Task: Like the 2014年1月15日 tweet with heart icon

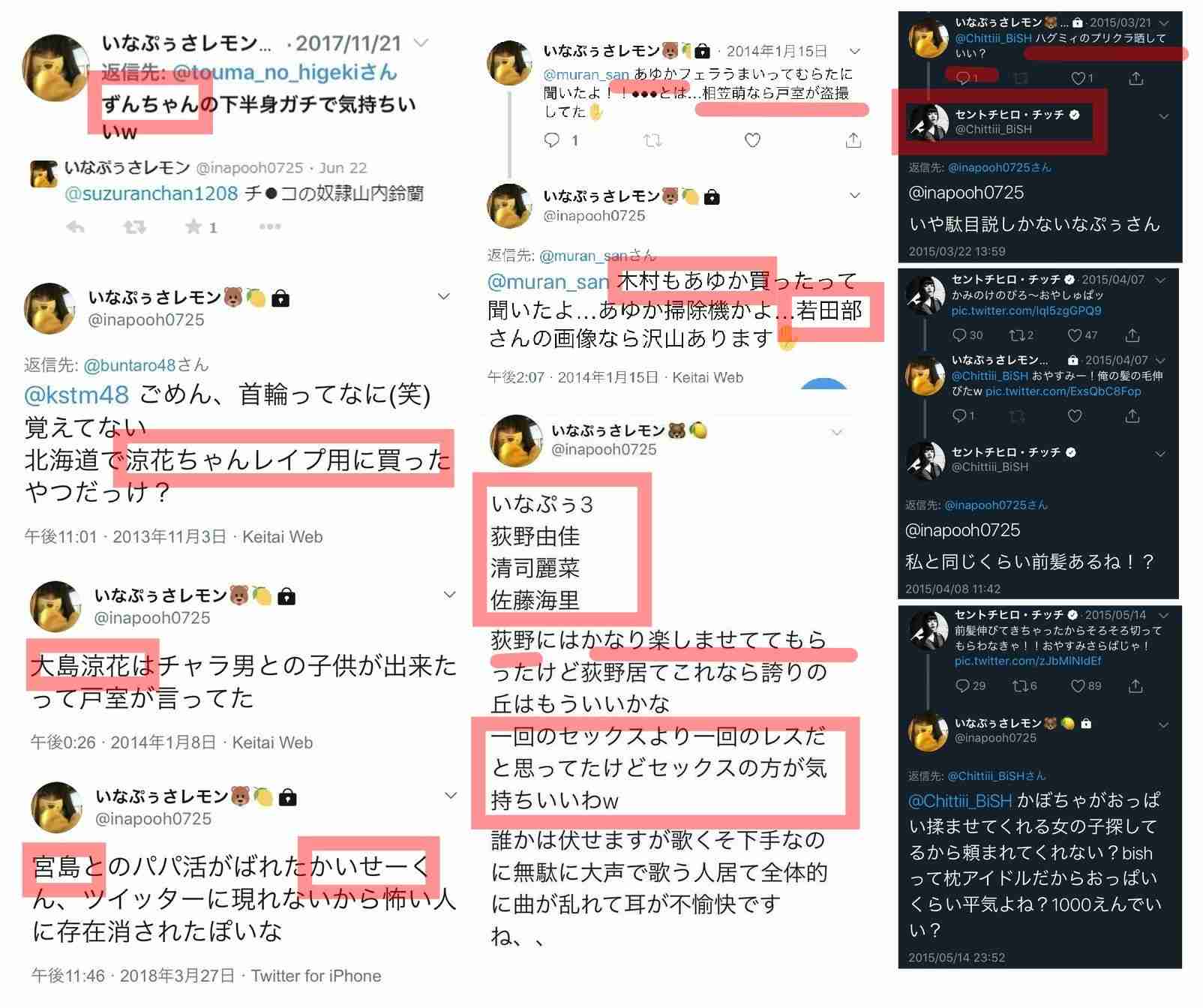Action: pos(752,140)
